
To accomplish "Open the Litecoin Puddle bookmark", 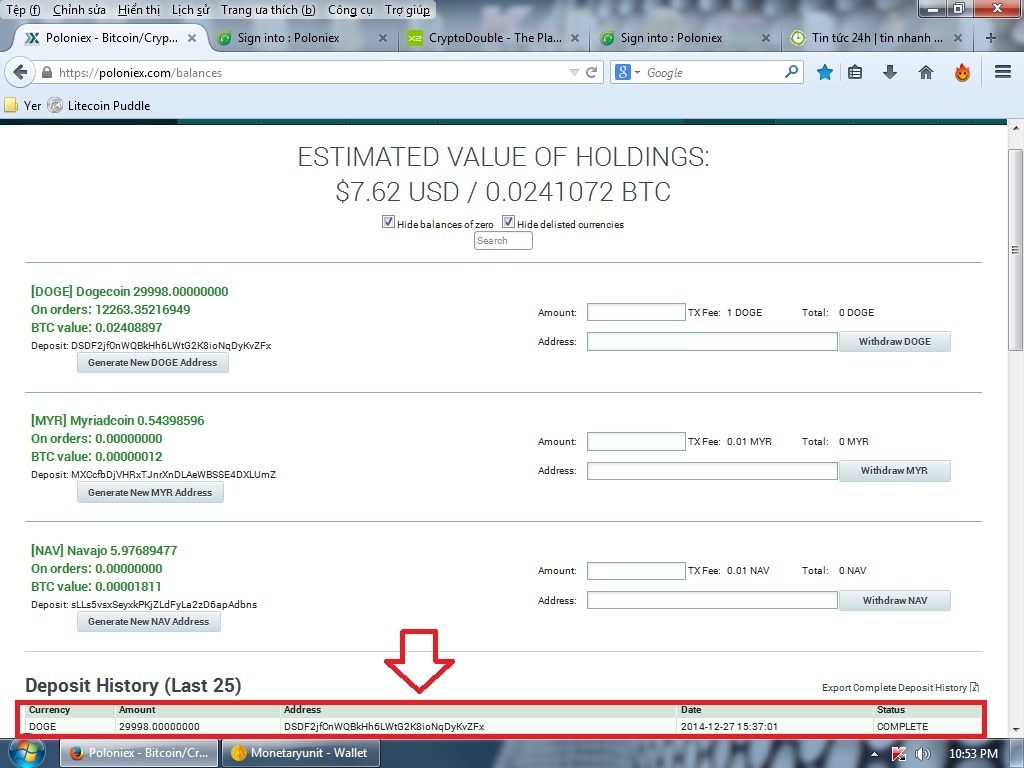I will (x=99, y=105).
